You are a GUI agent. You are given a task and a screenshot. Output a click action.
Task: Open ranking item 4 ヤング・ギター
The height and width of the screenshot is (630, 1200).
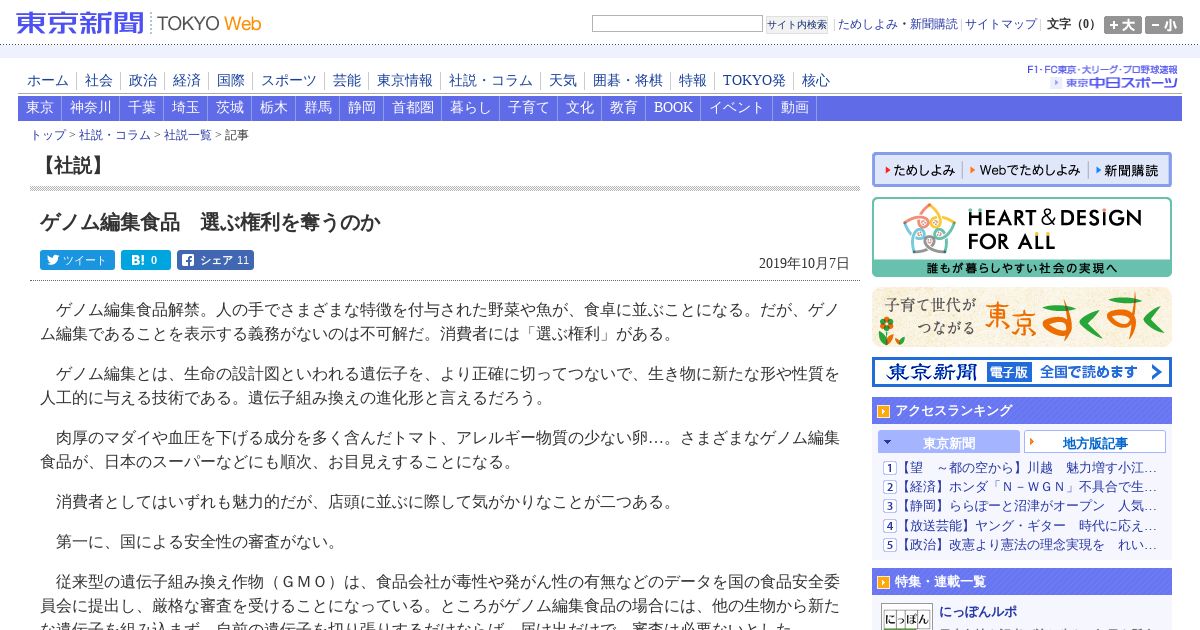pyautogui.click(x=1027, y=525)
